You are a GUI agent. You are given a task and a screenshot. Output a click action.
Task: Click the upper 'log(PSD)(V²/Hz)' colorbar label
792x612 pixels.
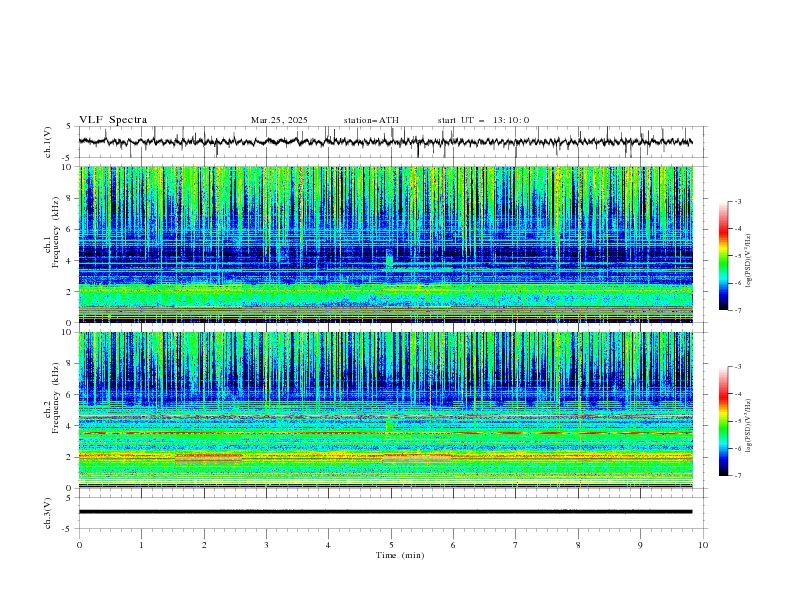(x=749, y=261)
